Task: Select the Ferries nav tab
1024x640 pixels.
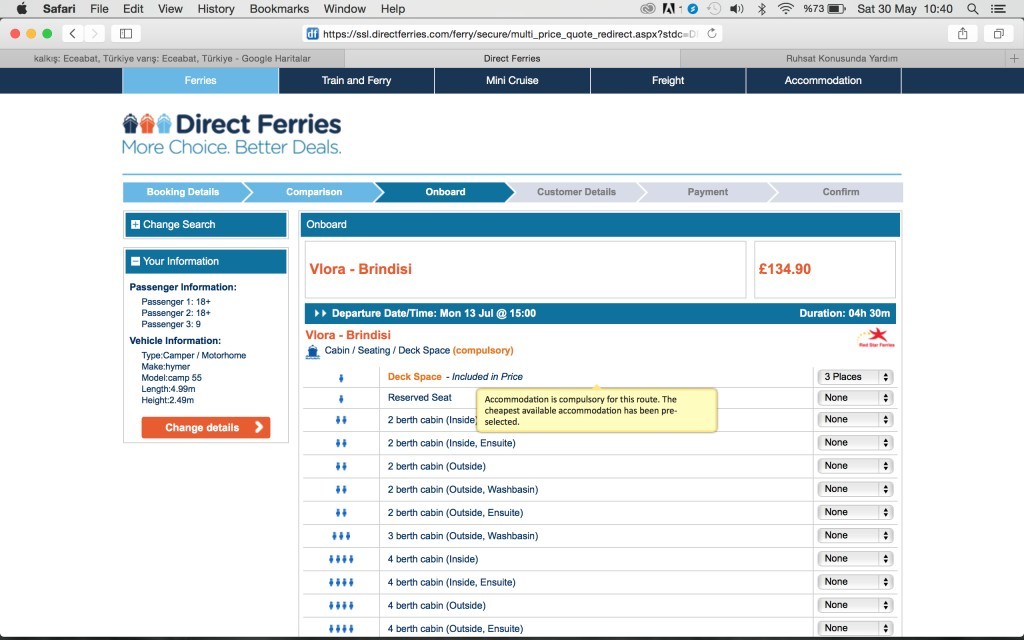Action: coord(200,80)
